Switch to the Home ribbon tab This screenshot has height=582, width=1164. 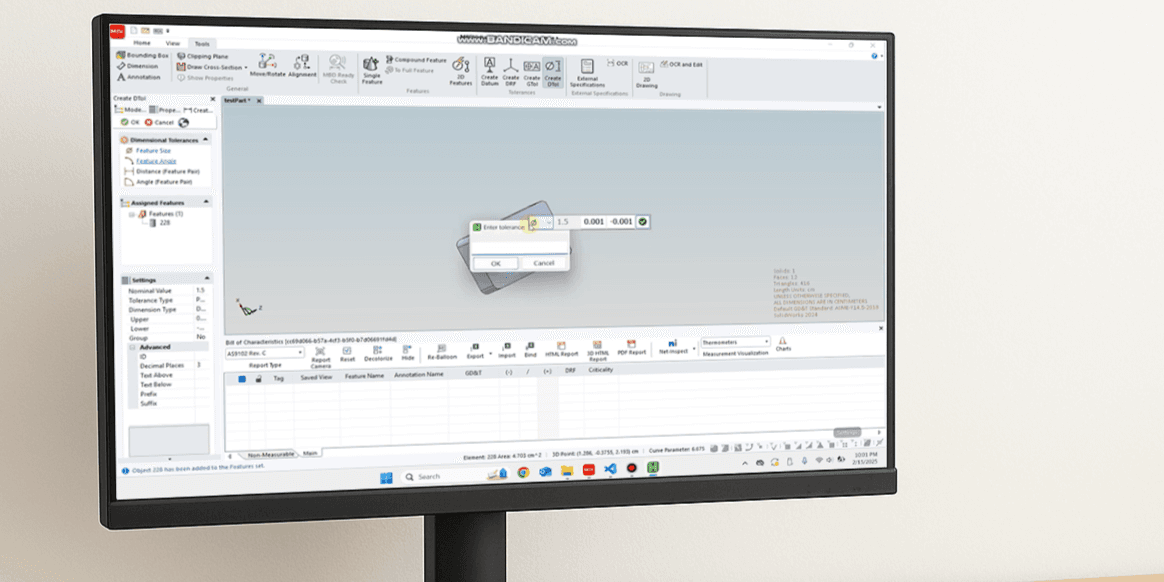142,44
